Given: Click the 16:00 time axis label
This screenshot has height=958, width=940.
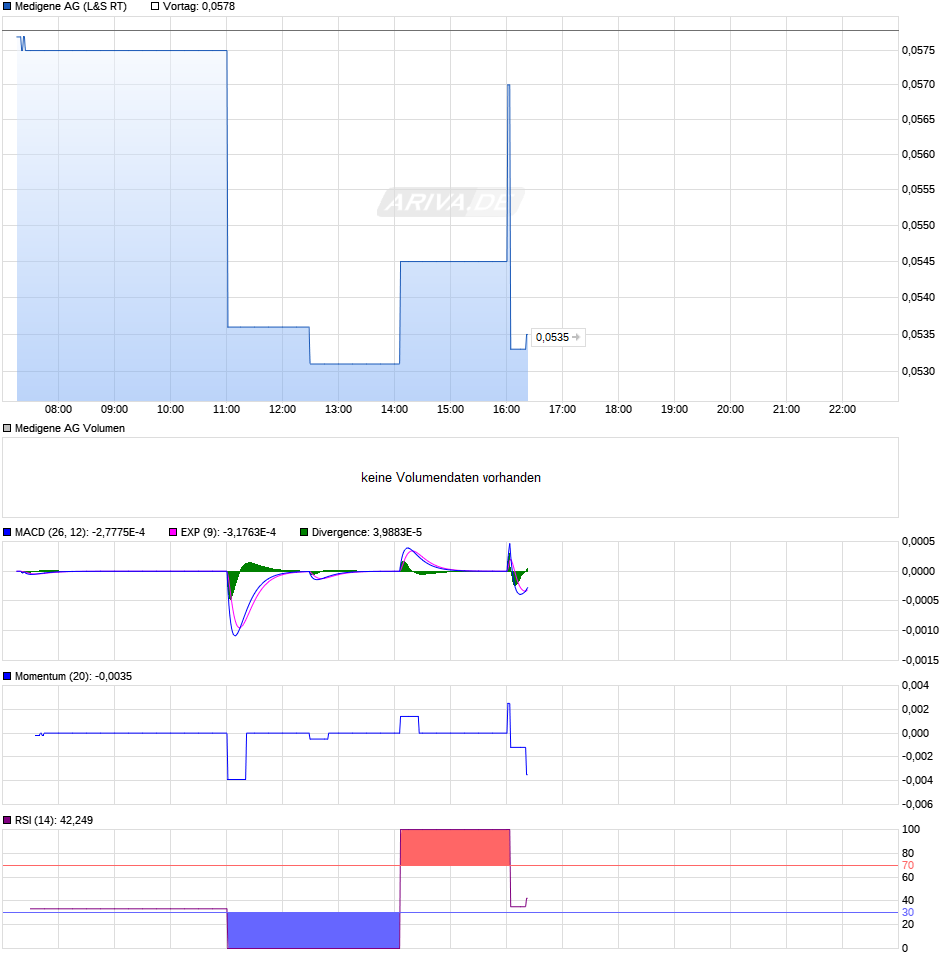Looking at the screenshot, I should 506,409.
